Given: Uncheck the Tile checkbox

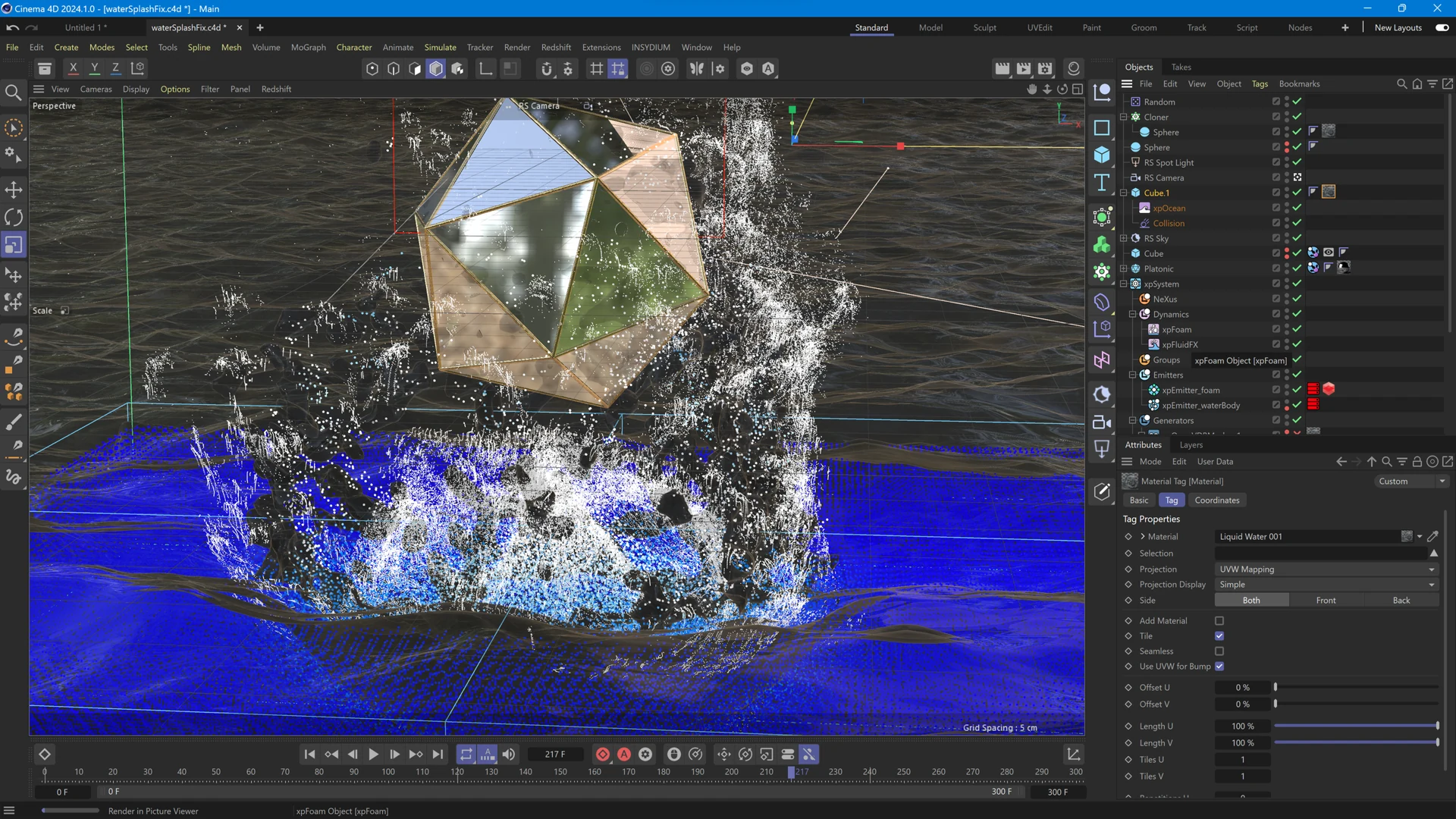Looking at the screenshot, I should [x=1219, y=636].
